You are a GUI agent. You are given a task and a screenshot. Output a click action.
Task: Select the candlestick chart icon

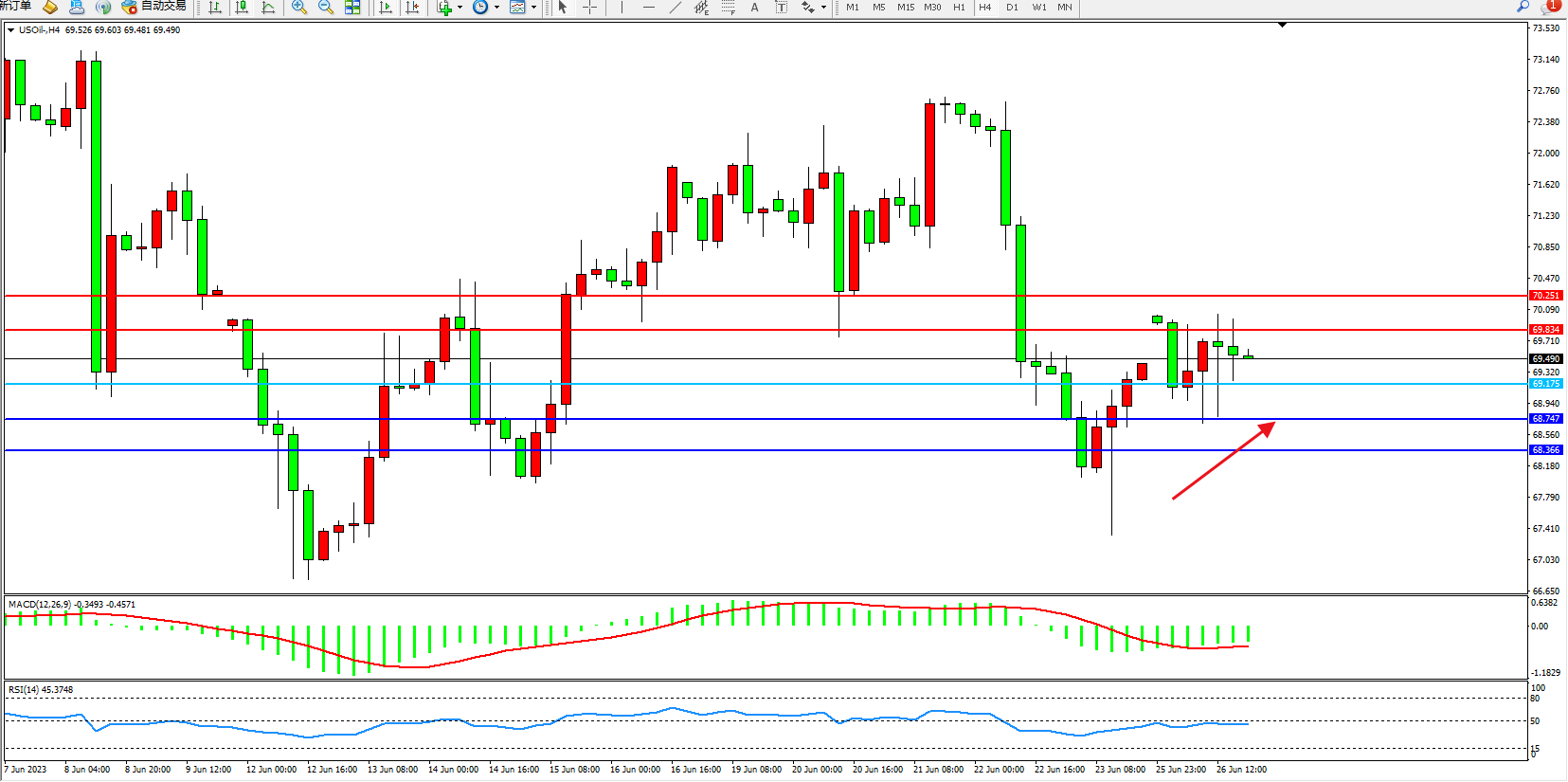coord(242,8)
